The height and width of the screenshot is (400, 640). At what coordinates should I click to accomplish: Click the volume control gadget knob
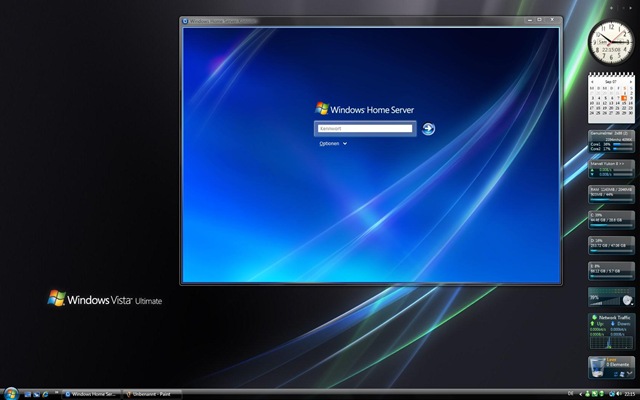(627, 300)
